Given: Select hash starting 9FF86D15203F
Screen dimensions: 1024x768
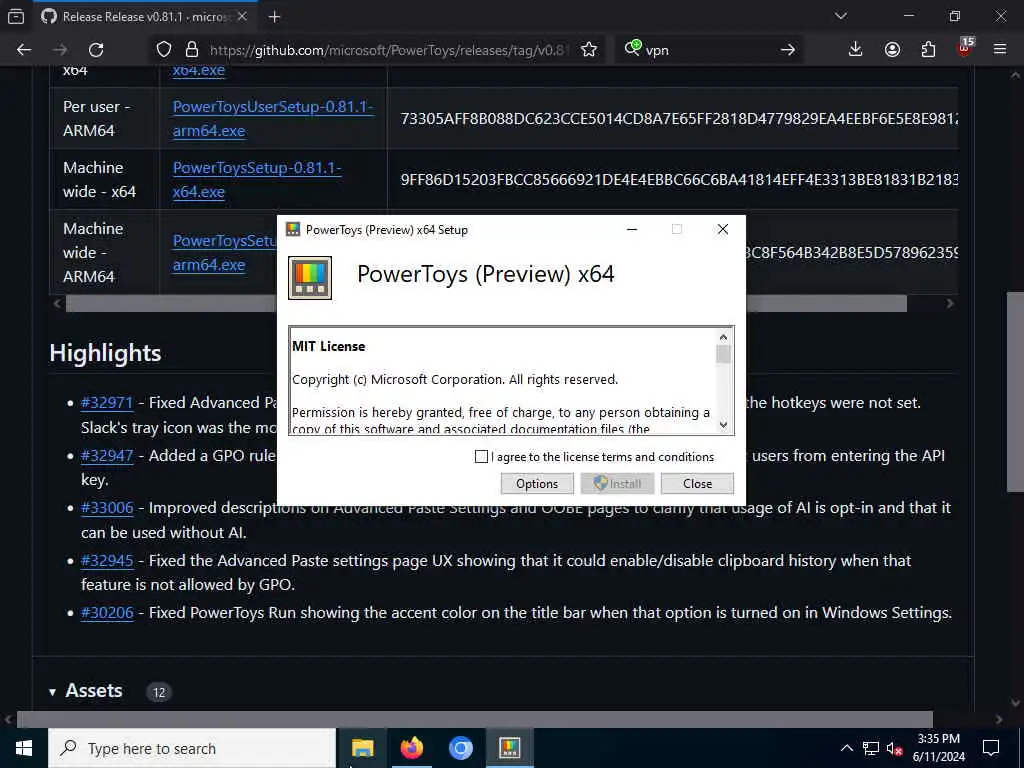Looking at the screenshot, I should click(x=679, y=180).
